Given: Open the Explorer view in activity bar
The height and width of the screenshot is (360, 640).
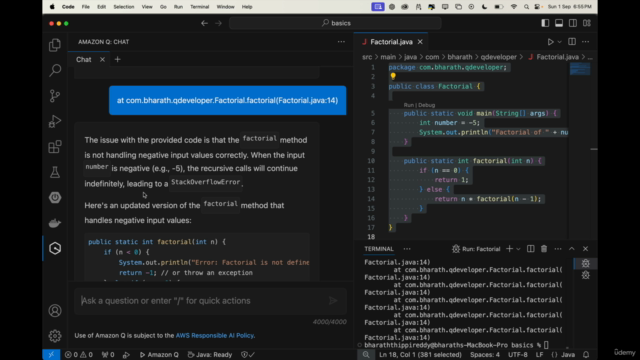Looking at the screenshot, I should [x=55, y=45].
